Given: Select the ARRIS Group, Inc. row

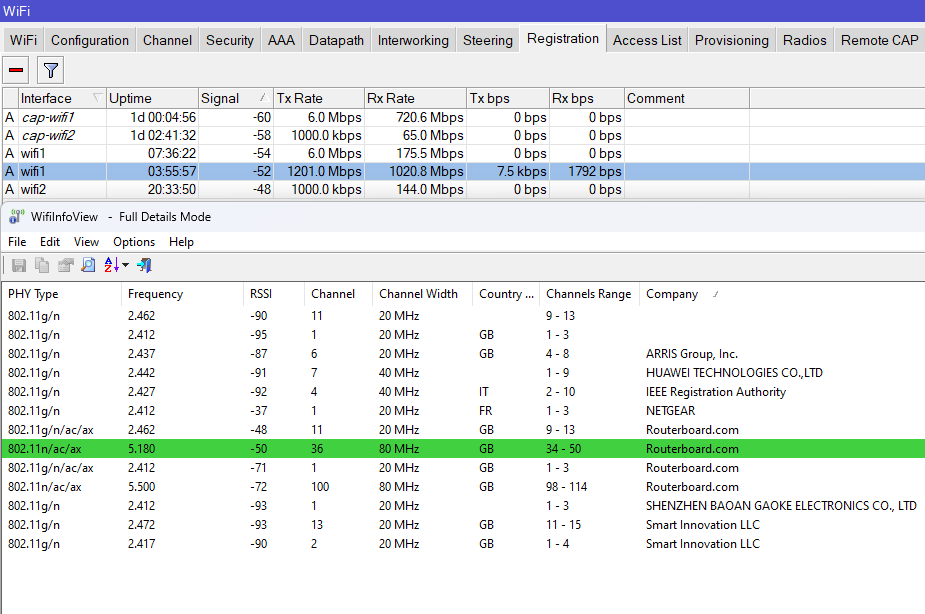Looking at the screenshot, I should [463, 354].
